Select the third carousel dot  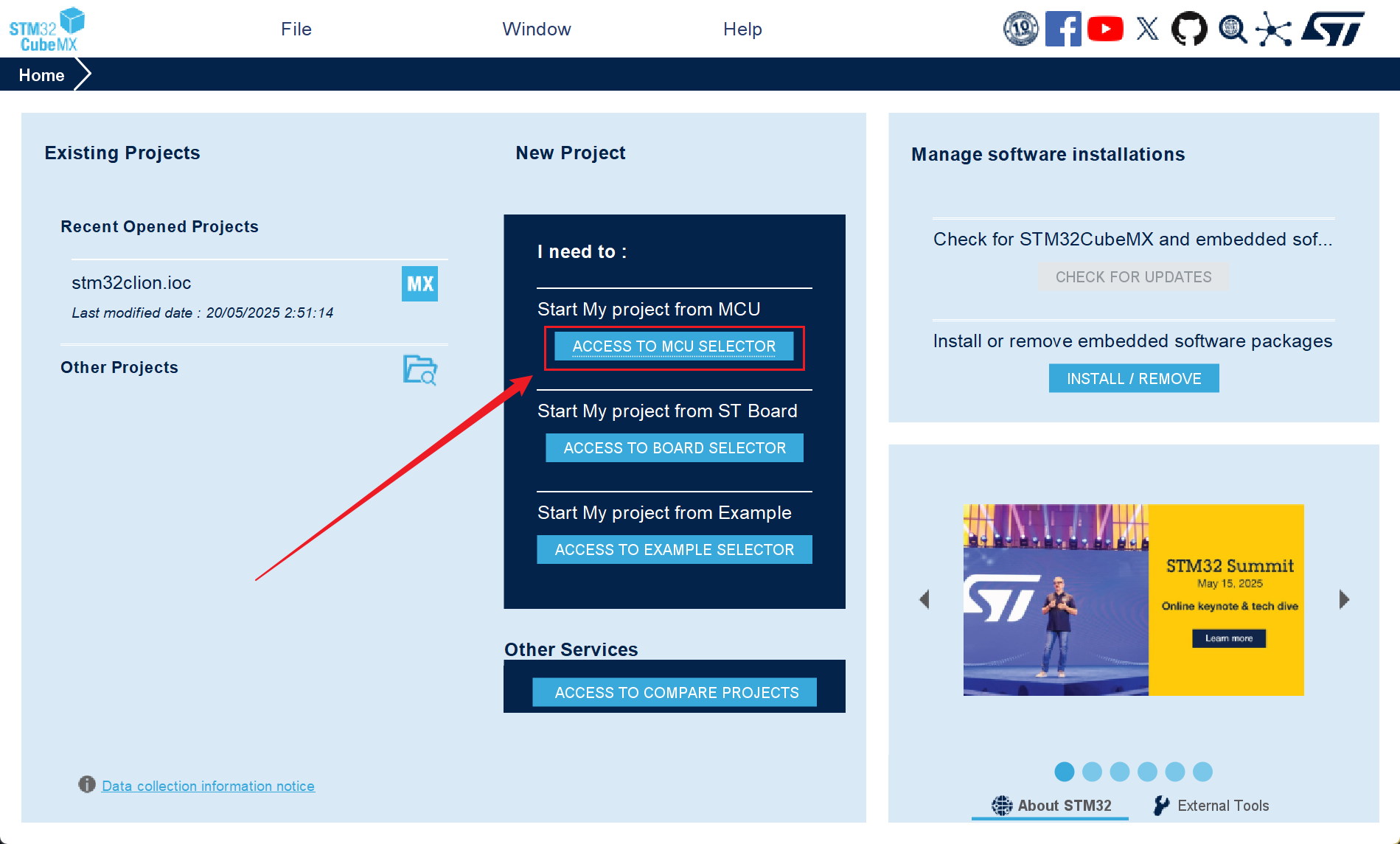(1120, 772)
